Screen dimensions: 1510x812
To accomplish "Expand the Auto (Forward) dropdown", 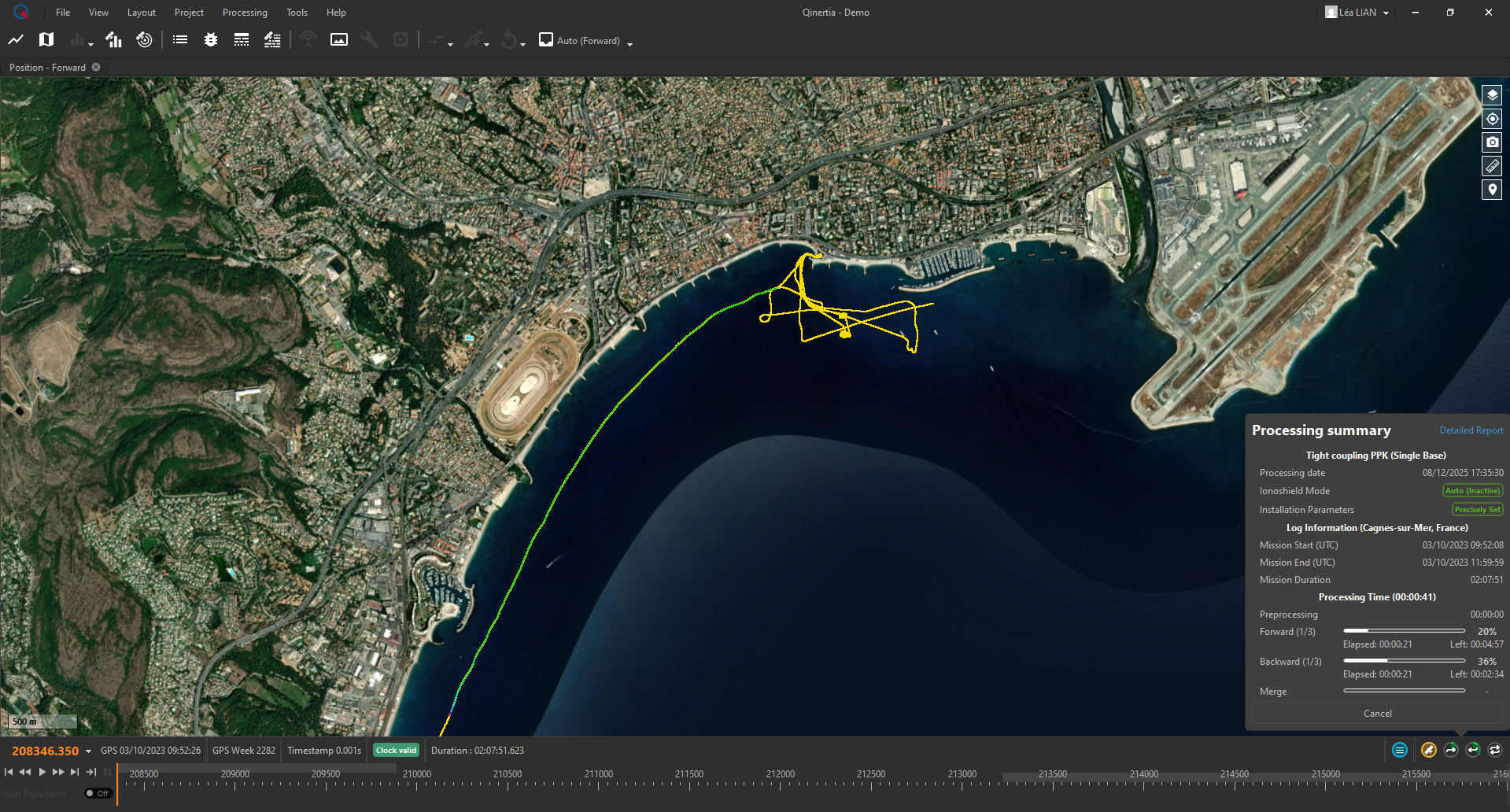I will click(629, 42).
